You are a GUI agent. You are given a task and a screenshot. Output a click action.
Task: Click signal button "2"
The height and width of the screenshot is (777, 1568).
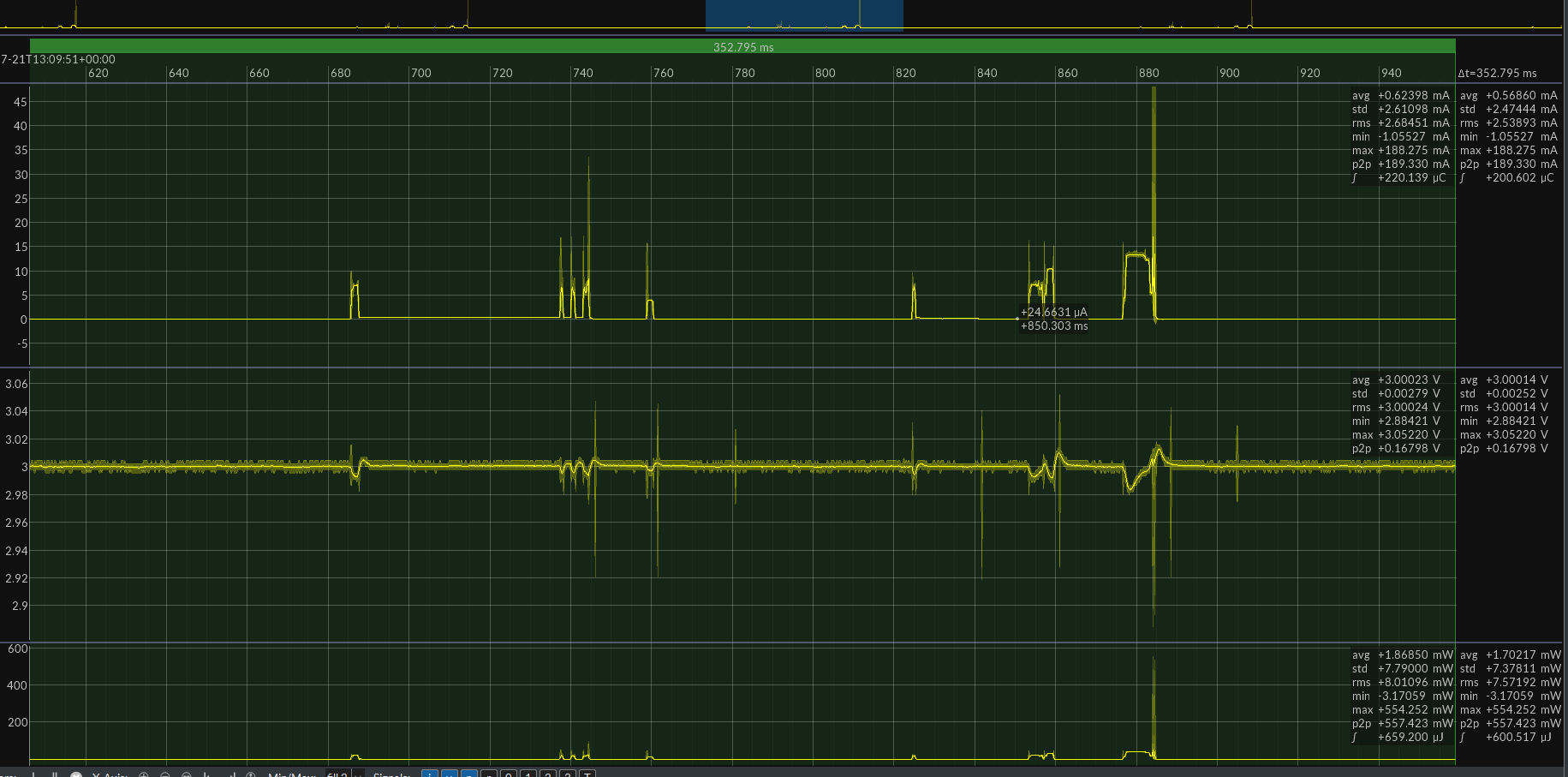pyautogui.click(x=547, y=774)
